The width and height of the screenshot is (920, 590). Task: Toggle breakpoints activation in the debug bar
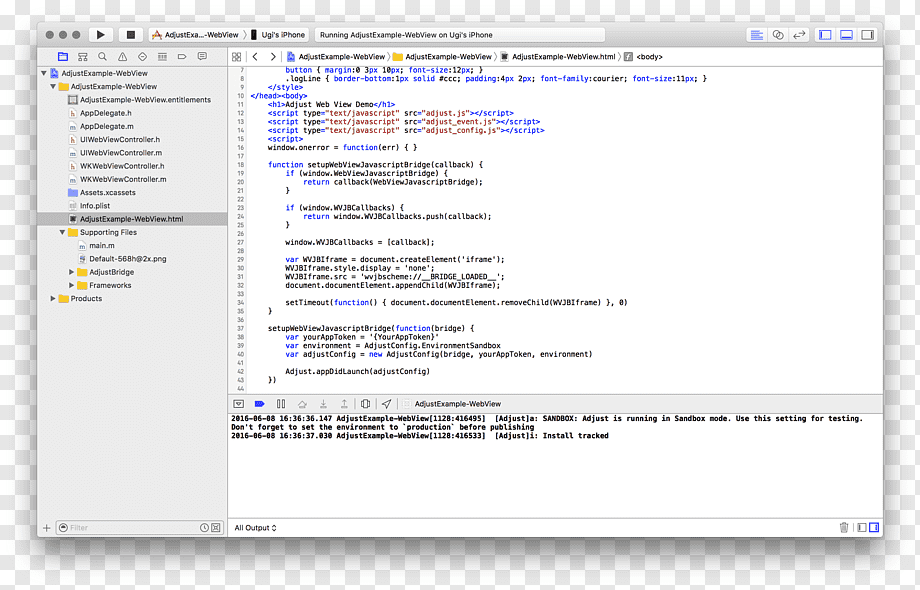[x=259, y=404]
